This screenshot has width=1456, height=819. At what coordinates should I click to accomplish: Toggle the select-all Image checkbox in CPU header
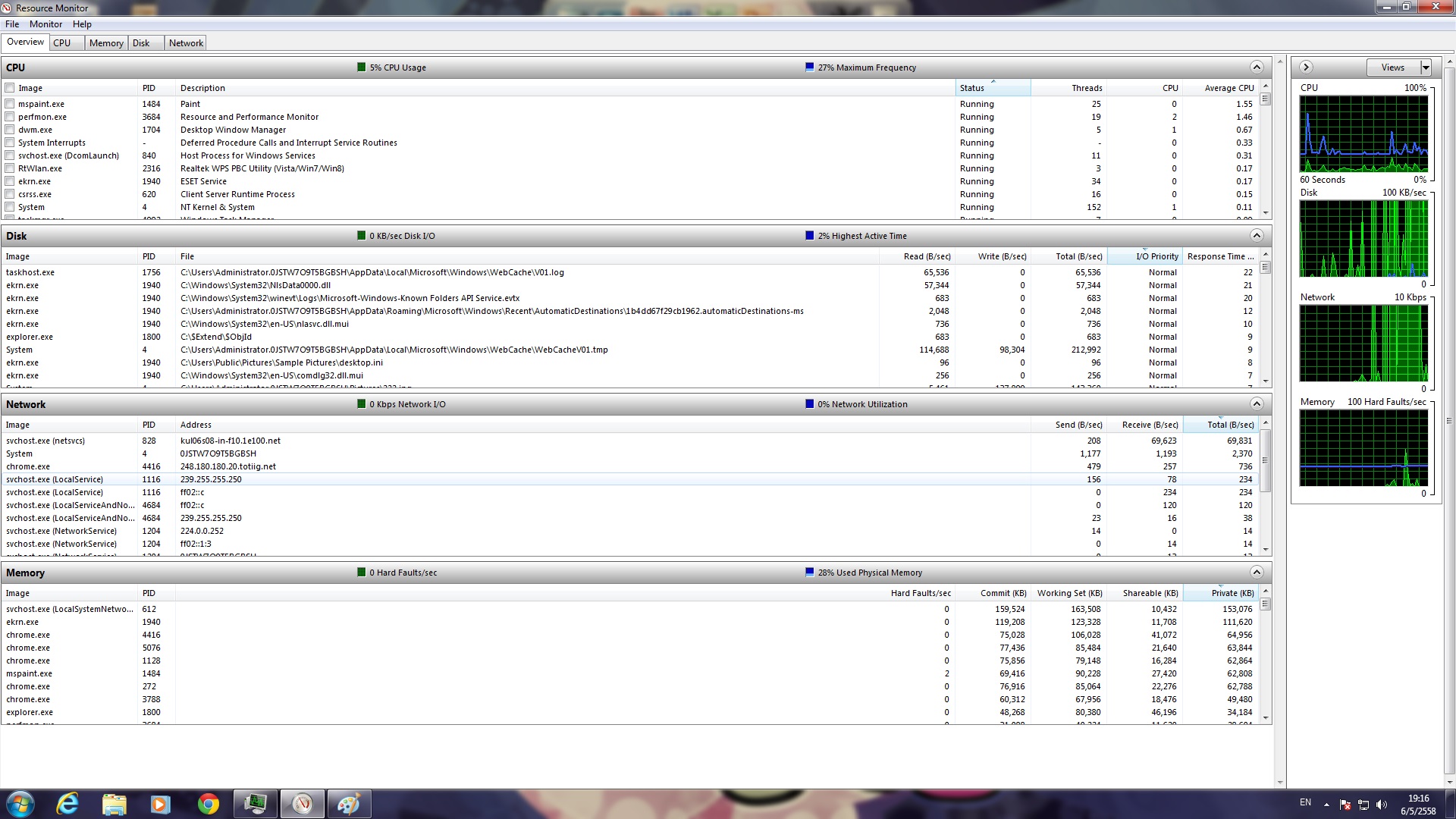10,88
